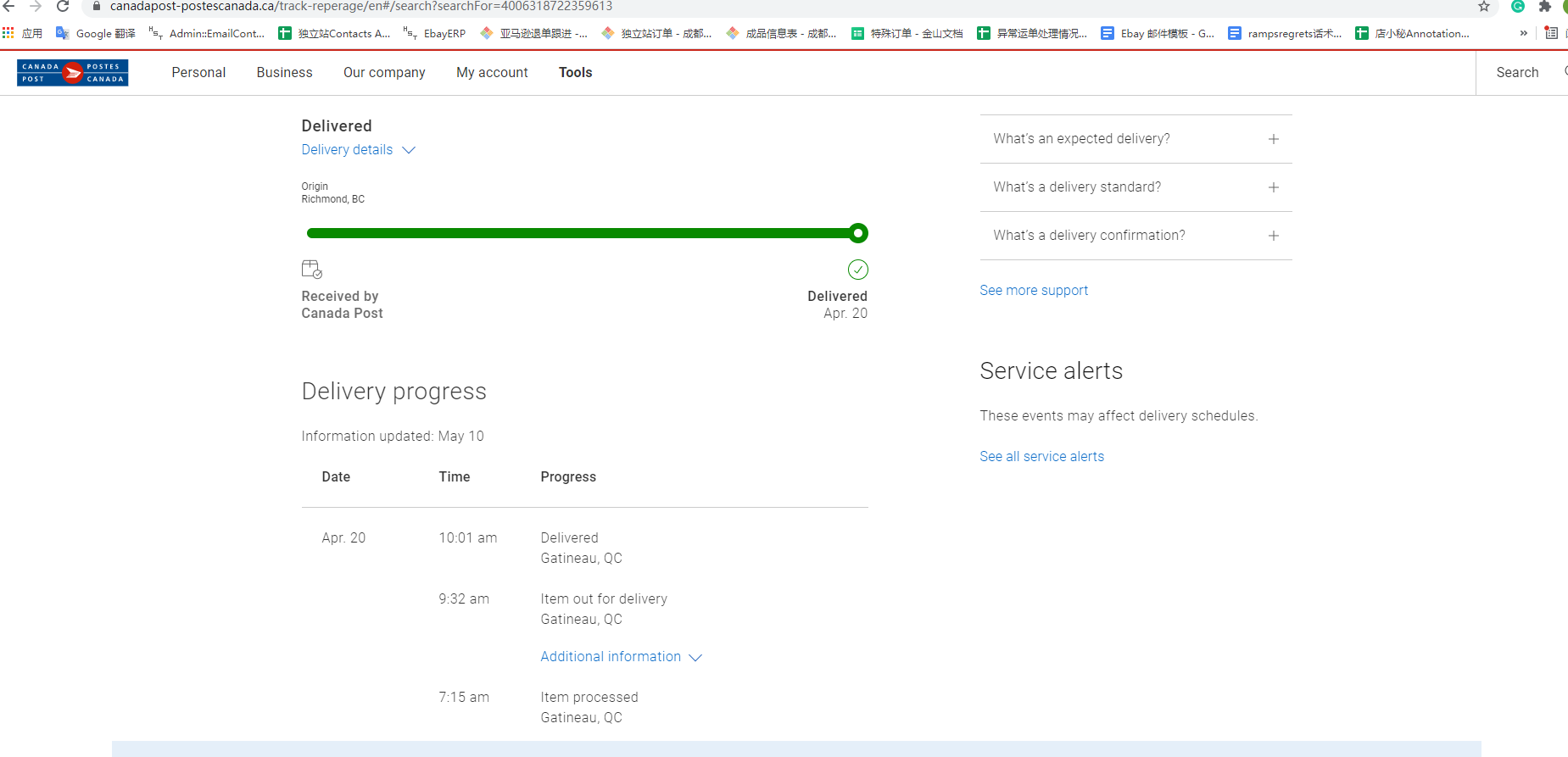Open the Google Translate bookmark
Viewport: 1568px width, 757px height.
(x=96, y=33)
